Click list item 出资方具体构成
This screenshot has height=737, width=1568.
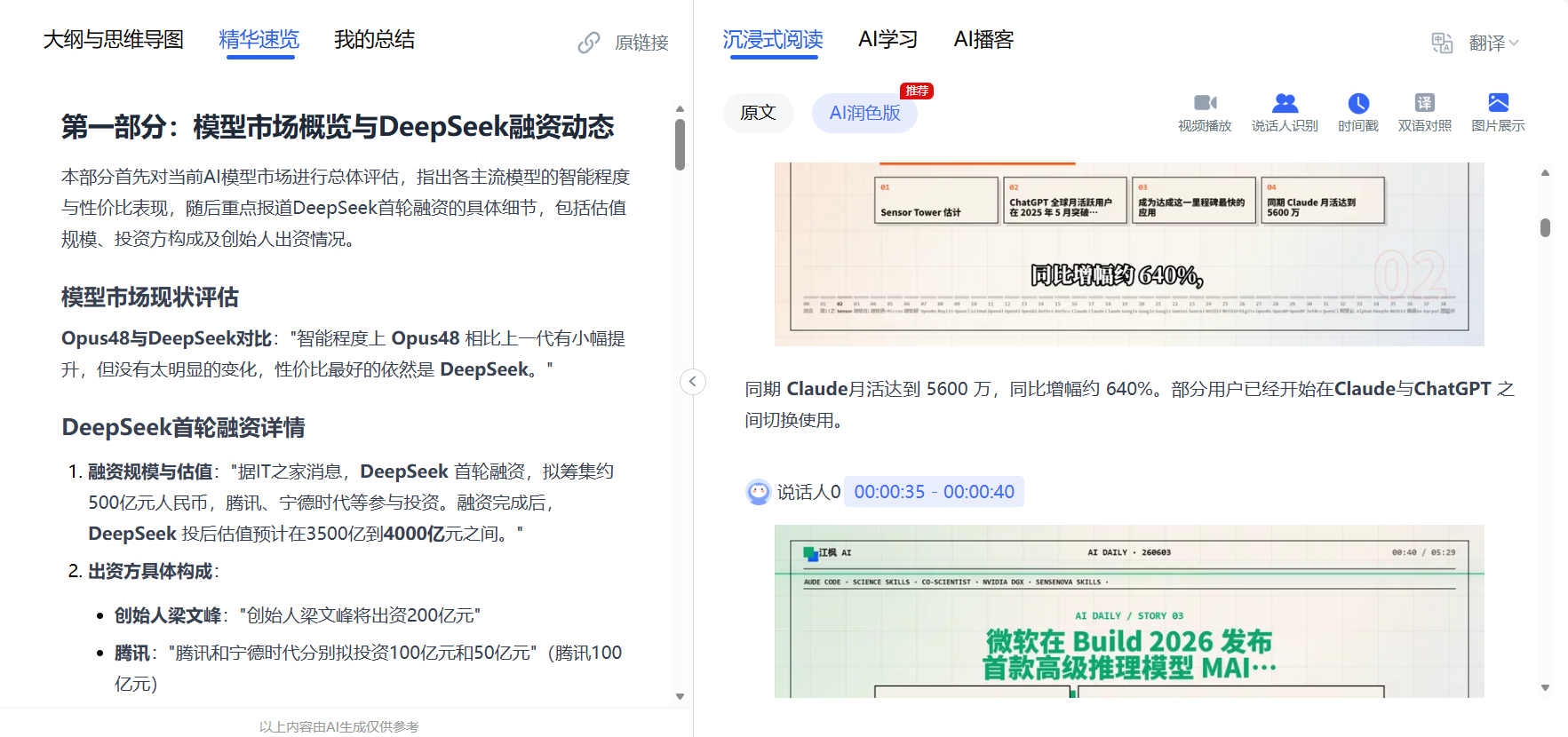[x=150, y=571]
